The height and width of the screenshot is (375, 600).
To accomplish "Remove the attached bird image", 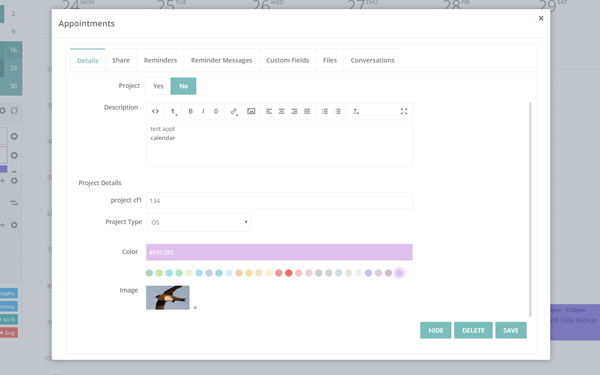I will click(195, 308).
